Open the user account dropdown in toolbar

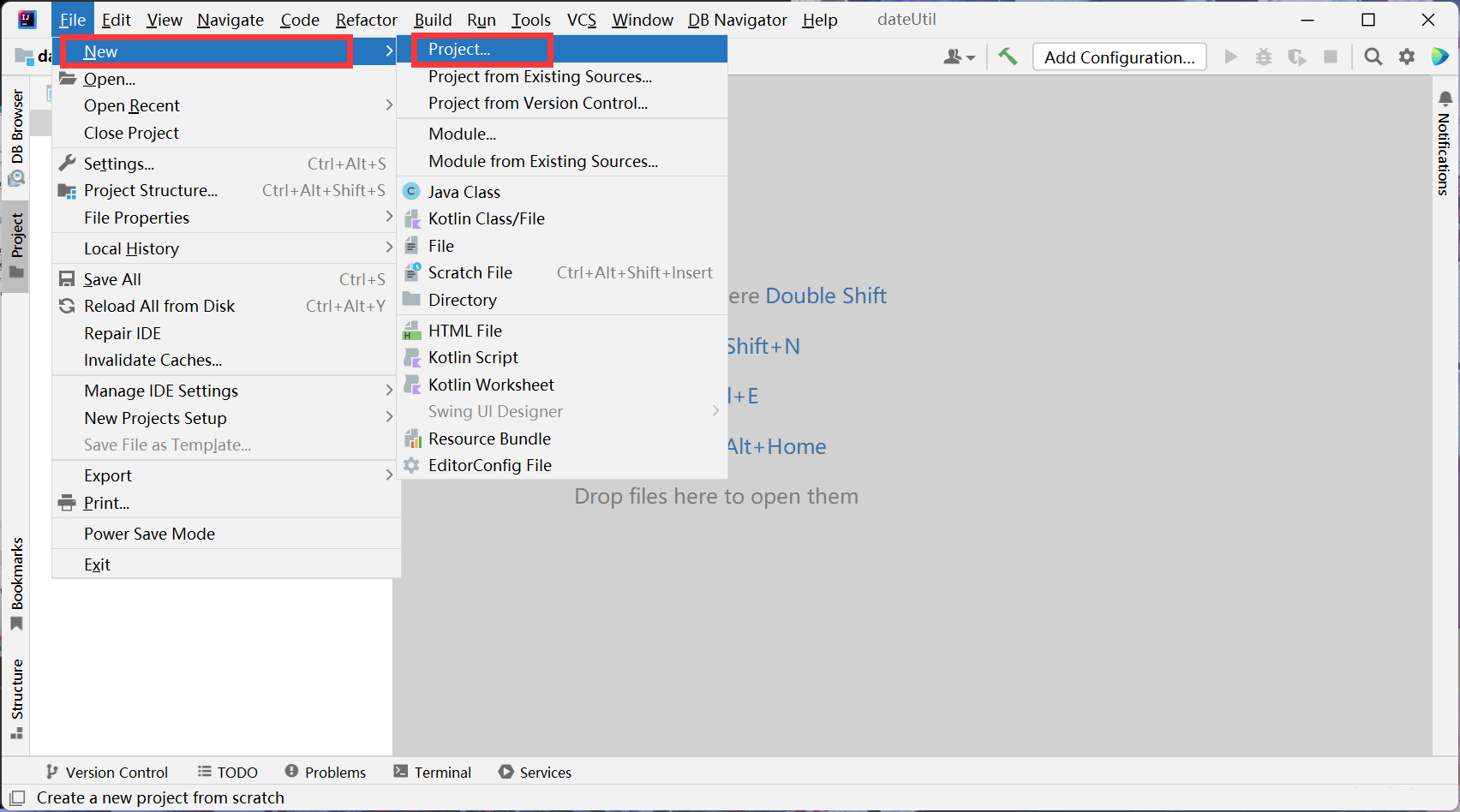(x=959, y=57)
